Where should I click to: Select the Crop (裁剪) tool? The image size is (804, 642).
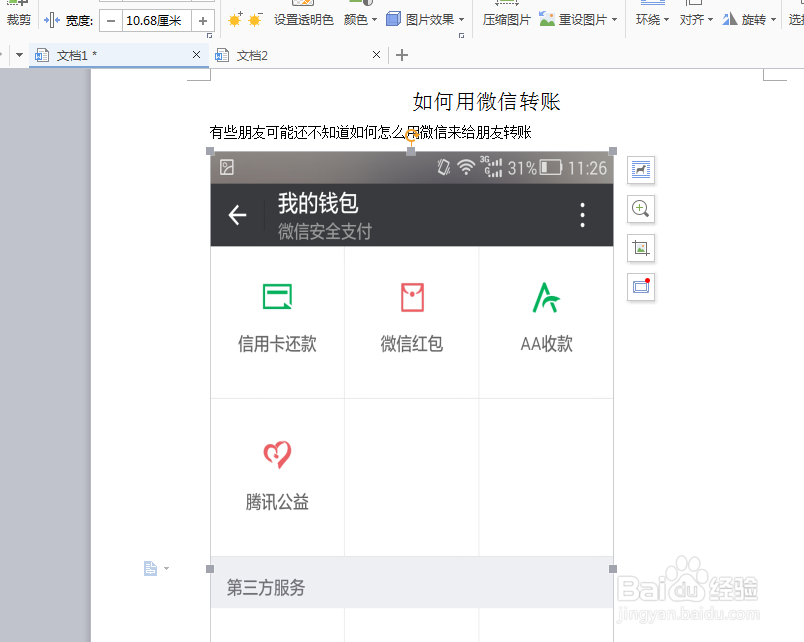(18, 12)
